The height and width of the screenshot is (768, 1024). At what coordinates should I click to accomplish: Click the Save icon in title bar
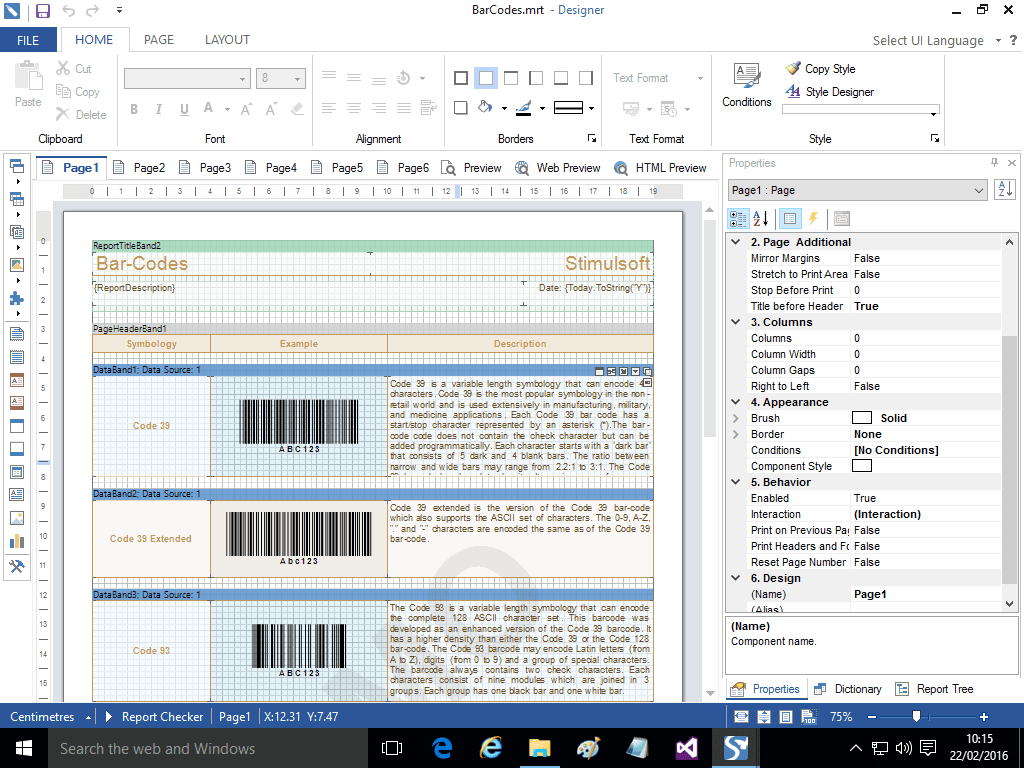click(x=42, y=10)
